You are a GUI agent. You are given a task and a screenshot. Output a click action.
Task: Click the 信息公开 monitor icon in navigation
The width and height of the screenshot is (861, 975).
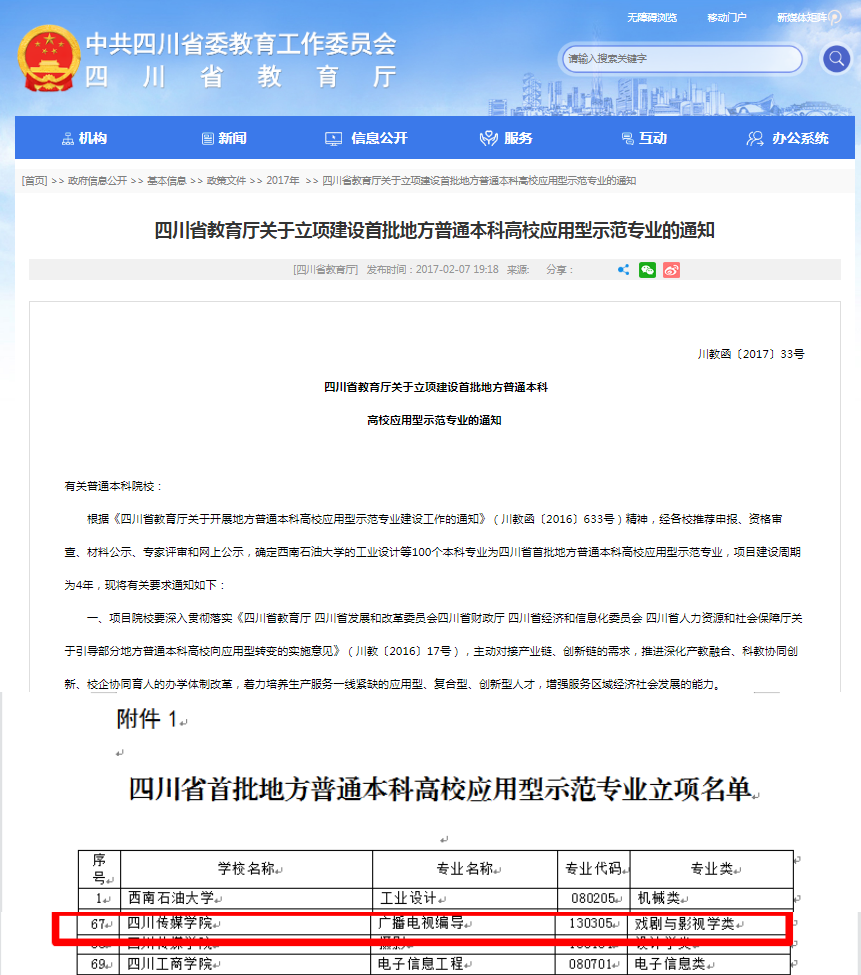[334, 139]
